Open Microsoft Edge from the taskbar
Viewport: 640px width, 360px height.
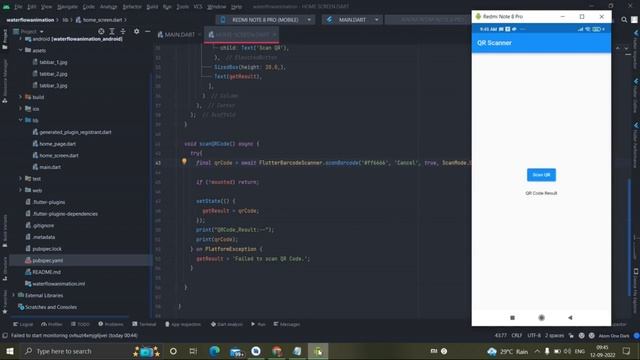click(x=214, y=351)
